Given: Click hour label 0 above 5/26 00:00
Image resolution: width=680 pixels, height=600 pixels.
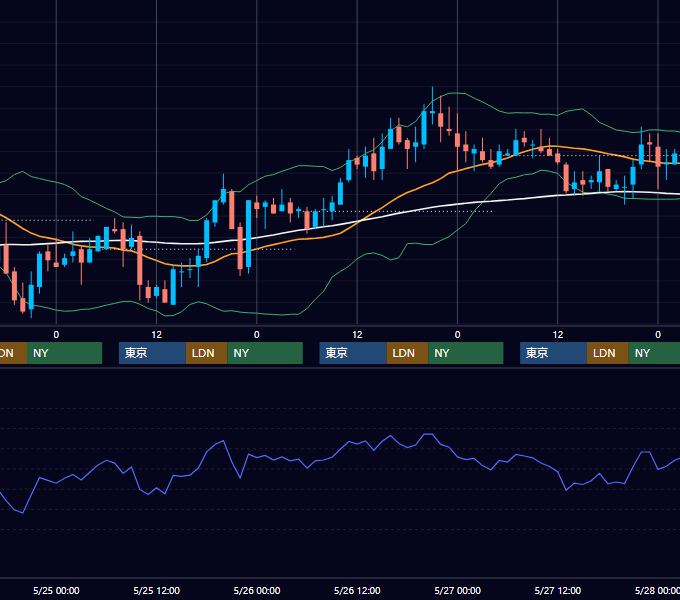Looking at the screenshot, I should click(257, 335).
